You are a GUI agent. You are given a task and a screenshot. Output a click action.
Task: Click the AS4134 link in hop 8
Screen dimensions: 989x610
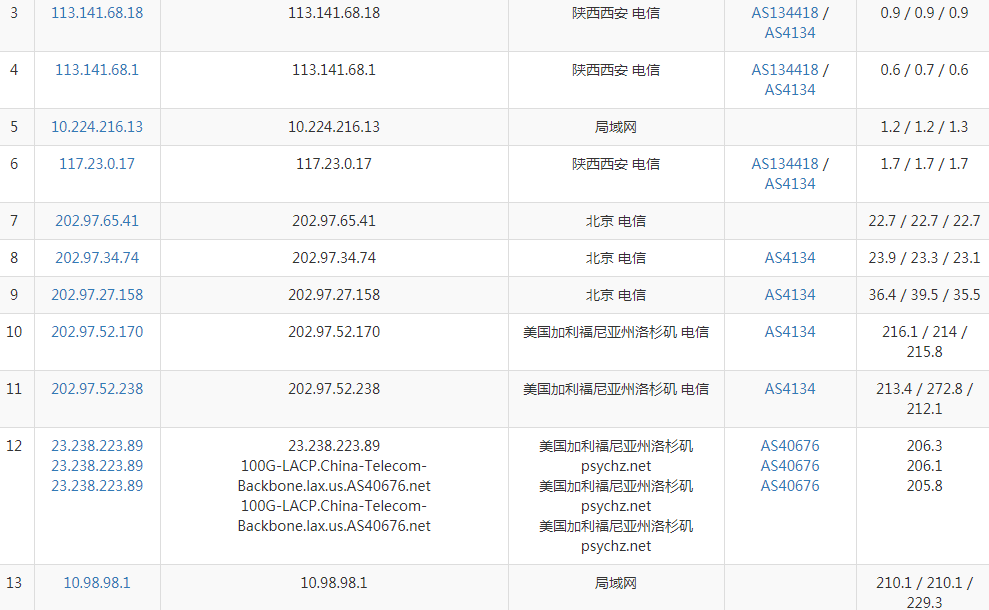pyautogui.click(x=790, y=258)
